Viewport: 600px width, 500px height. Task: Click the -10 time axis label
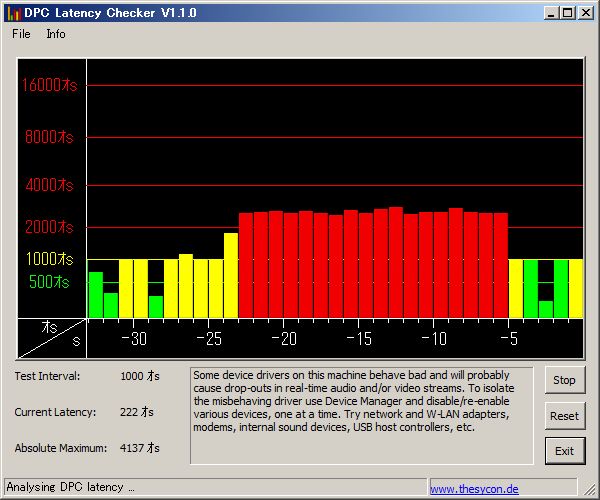pyautogui.click(x=434, y=339)
